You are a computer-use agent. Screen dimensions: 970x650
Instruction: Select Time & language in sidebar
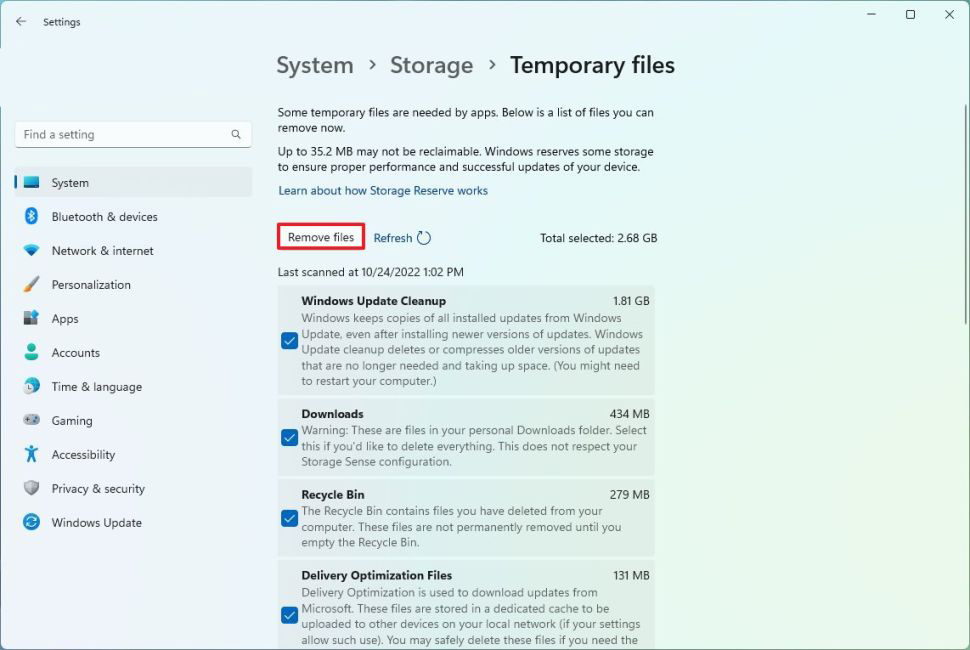96,387
